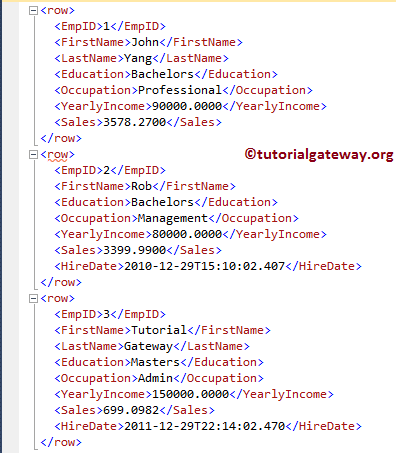Click the closing row tag after Sales 3578.2700

click(x=61, y=138)
